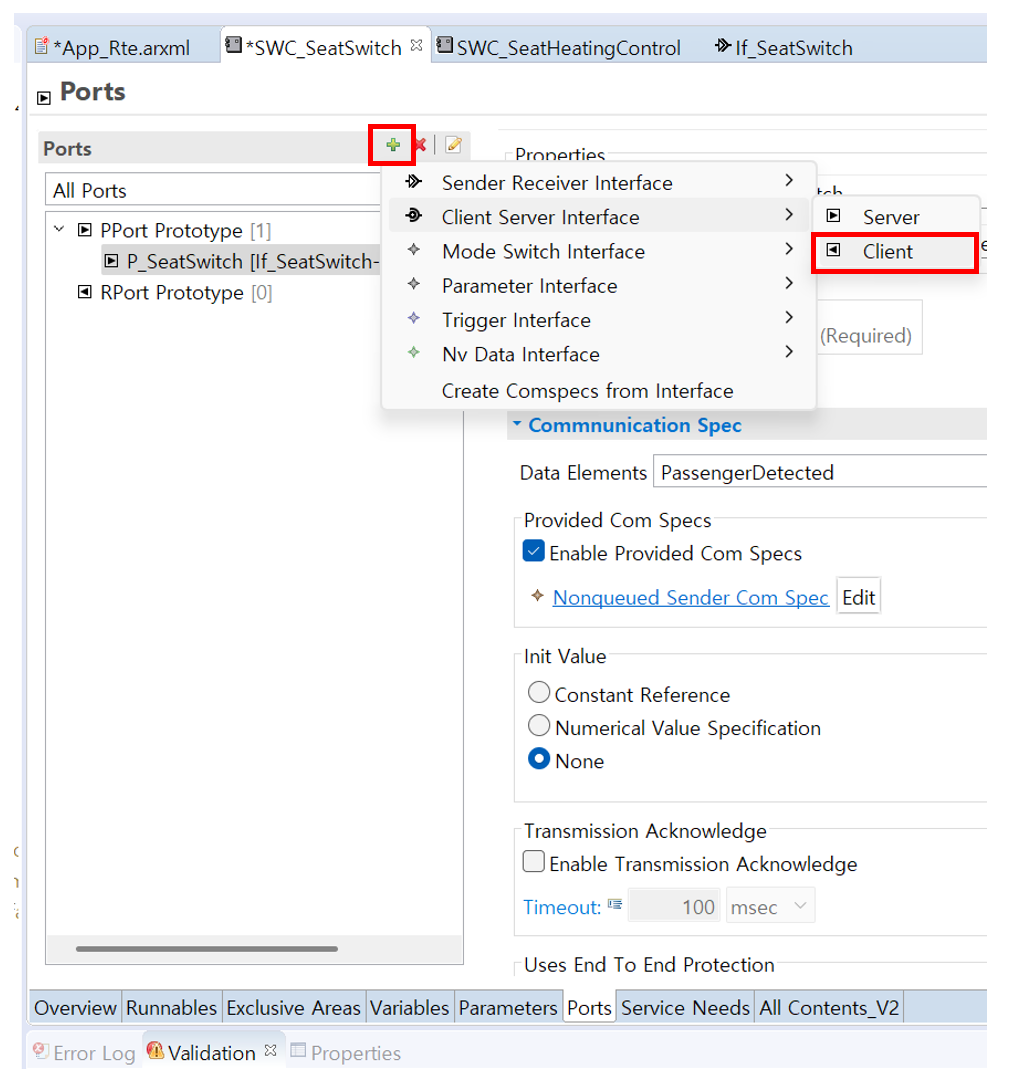1018x1081 pixels.
Task: Expand Sender Receiver Interface submenu arrow
Action: tap(789, 181)
